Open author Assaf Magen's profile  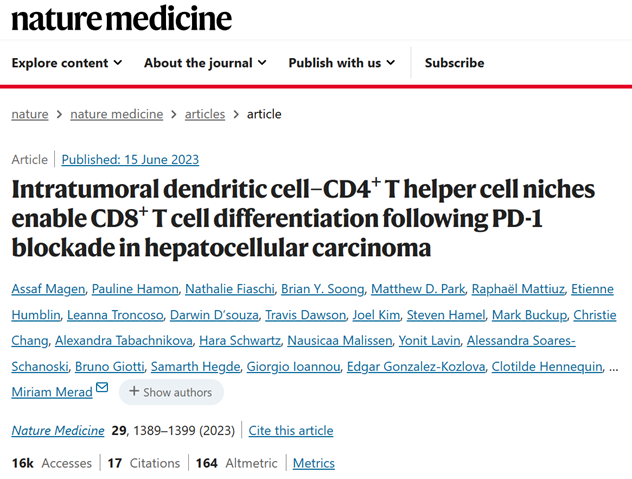48,289
